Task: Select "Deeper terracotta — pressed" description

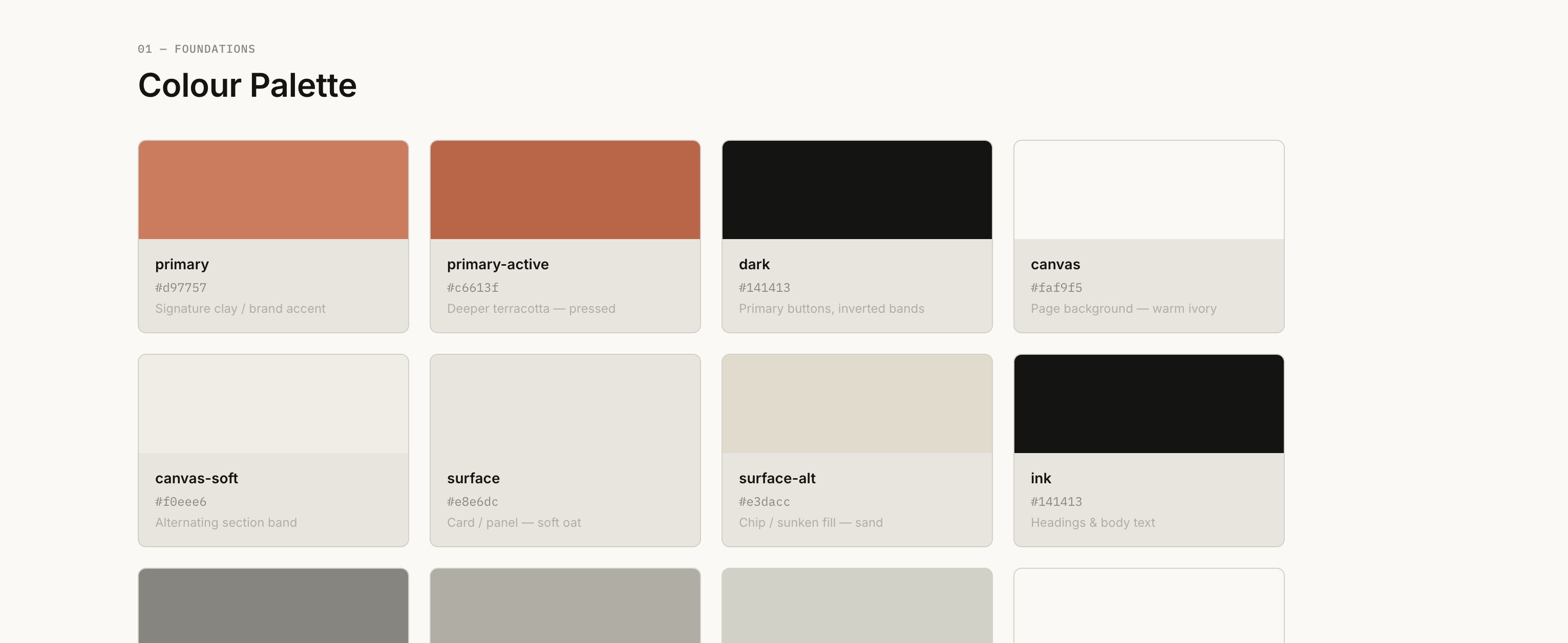Action: 532,309
